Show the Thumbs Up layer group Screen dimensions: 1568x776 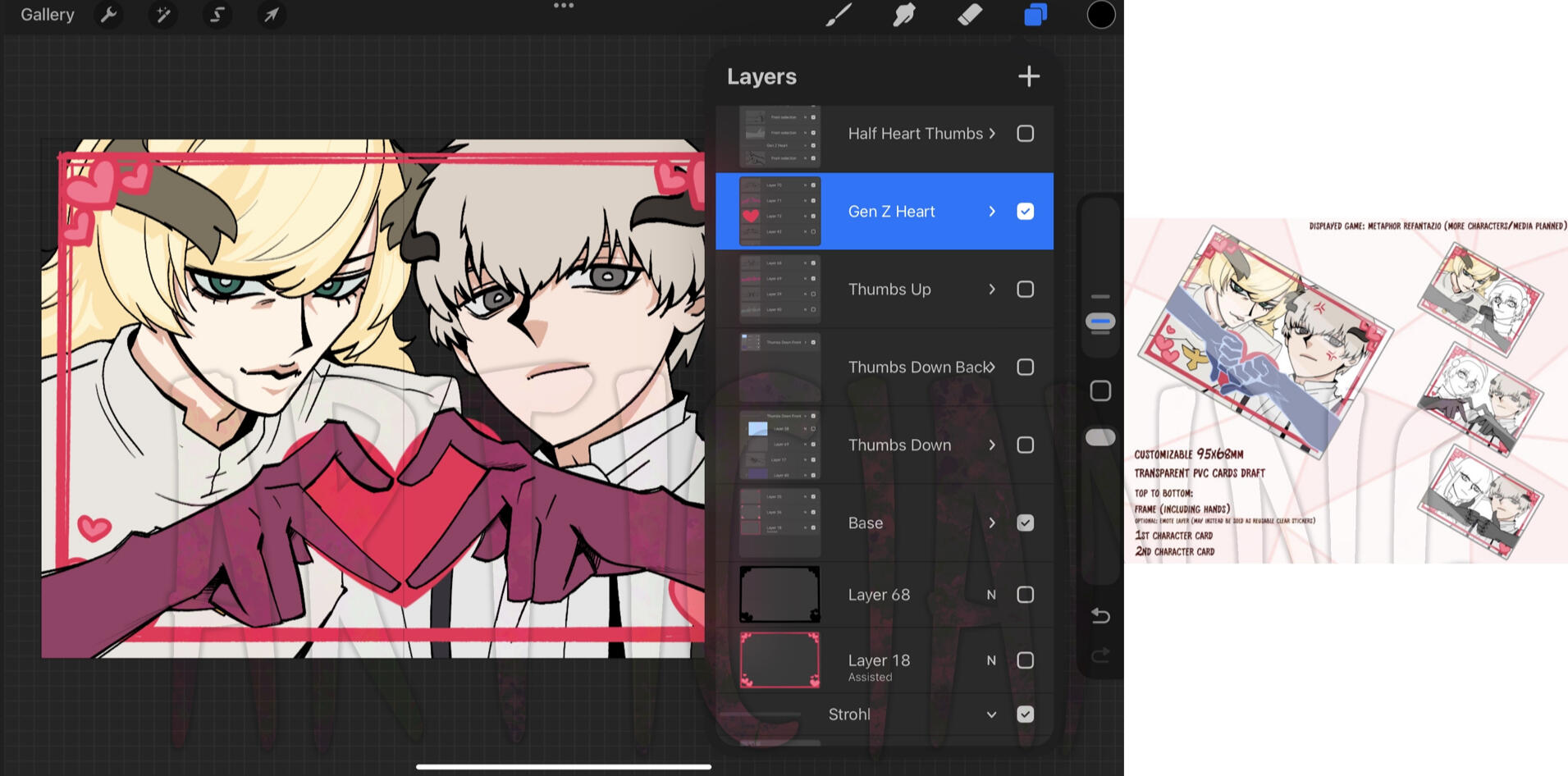tap(1025, 290)
